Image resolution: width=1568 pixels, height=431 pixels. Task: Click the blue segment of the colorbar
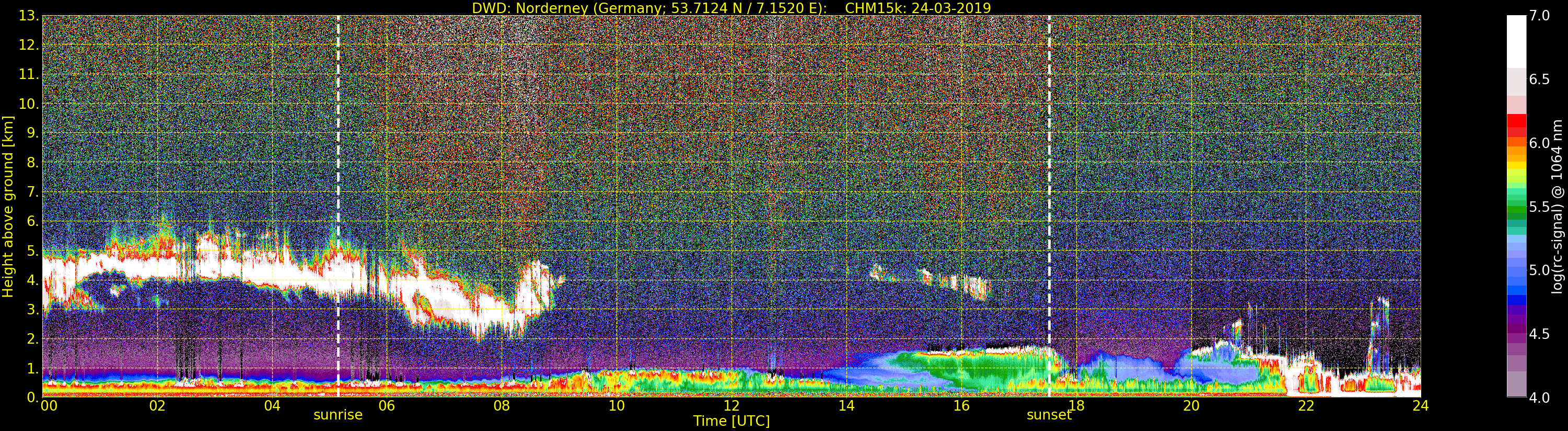click(x=1516, y=290)
